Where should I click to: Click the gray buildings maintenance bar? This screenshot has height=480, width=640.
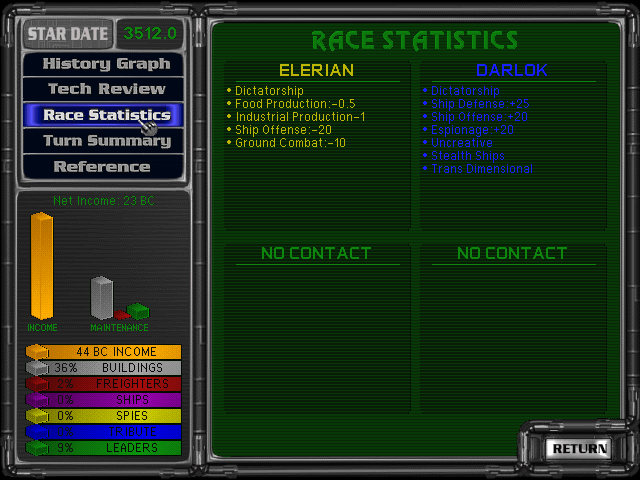point(102,298)
